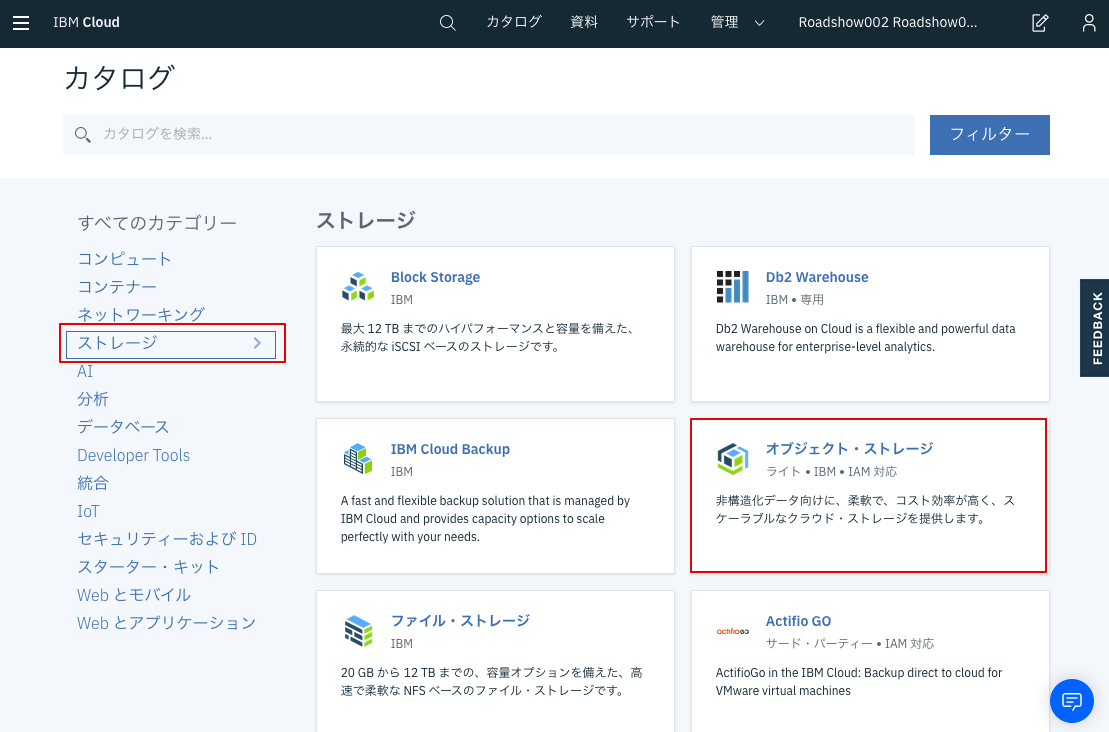Screen dimensions: 1109x732
Task: Click 'IBM • 専用' tag text
Action: point(794,300)
